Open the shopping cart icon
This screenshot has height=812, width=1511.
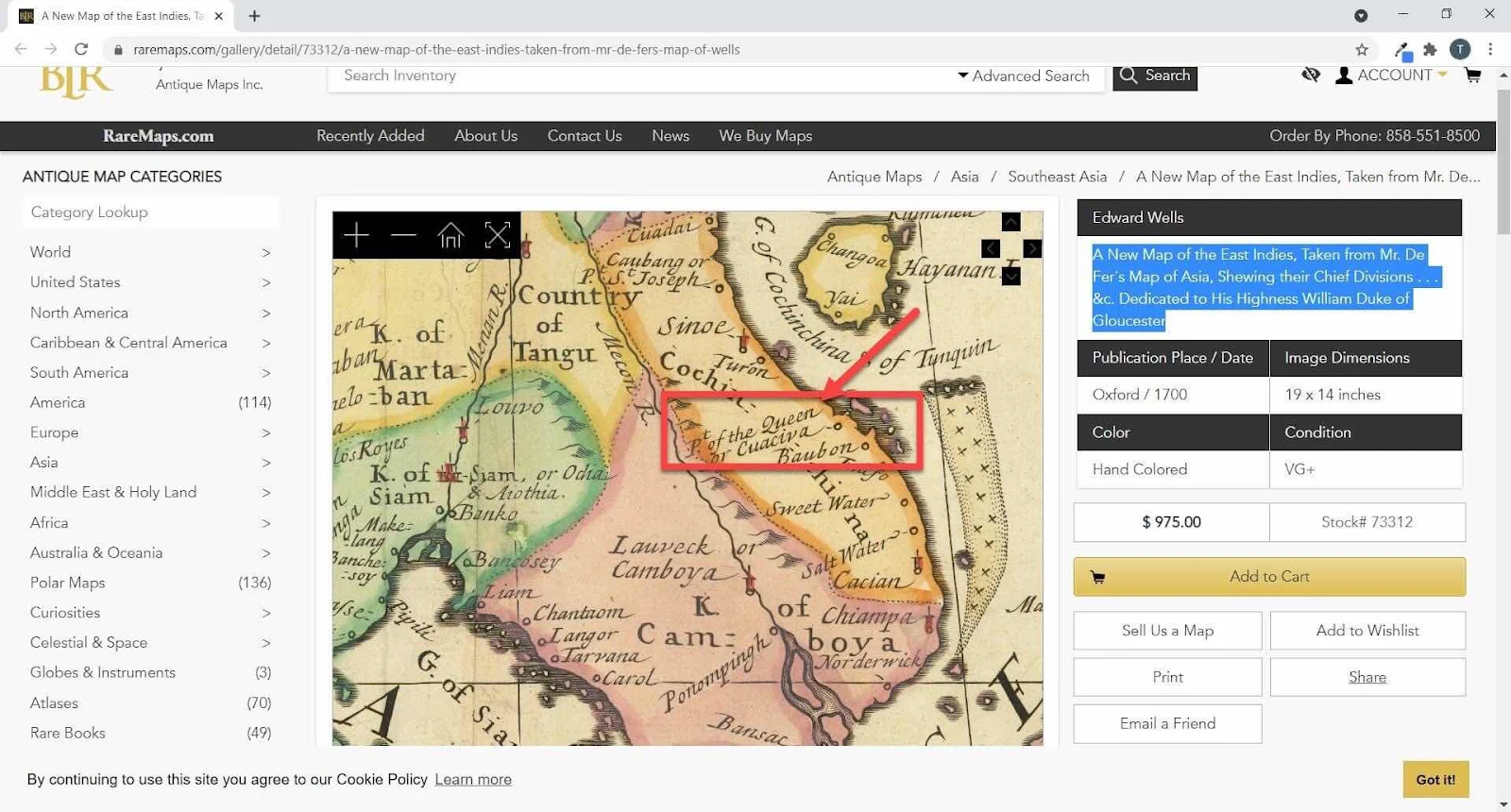[1472, 75]
